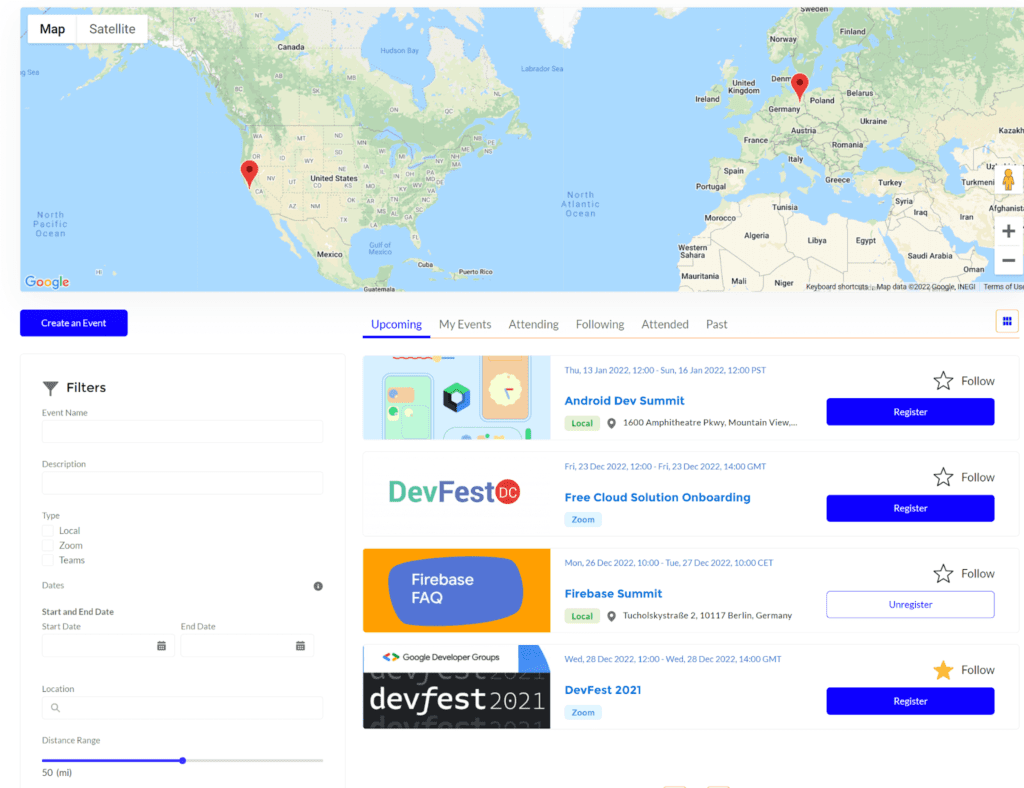Click the Local tag on Firebase Summit
This screenshot has width=1024, height=788.
582,616
